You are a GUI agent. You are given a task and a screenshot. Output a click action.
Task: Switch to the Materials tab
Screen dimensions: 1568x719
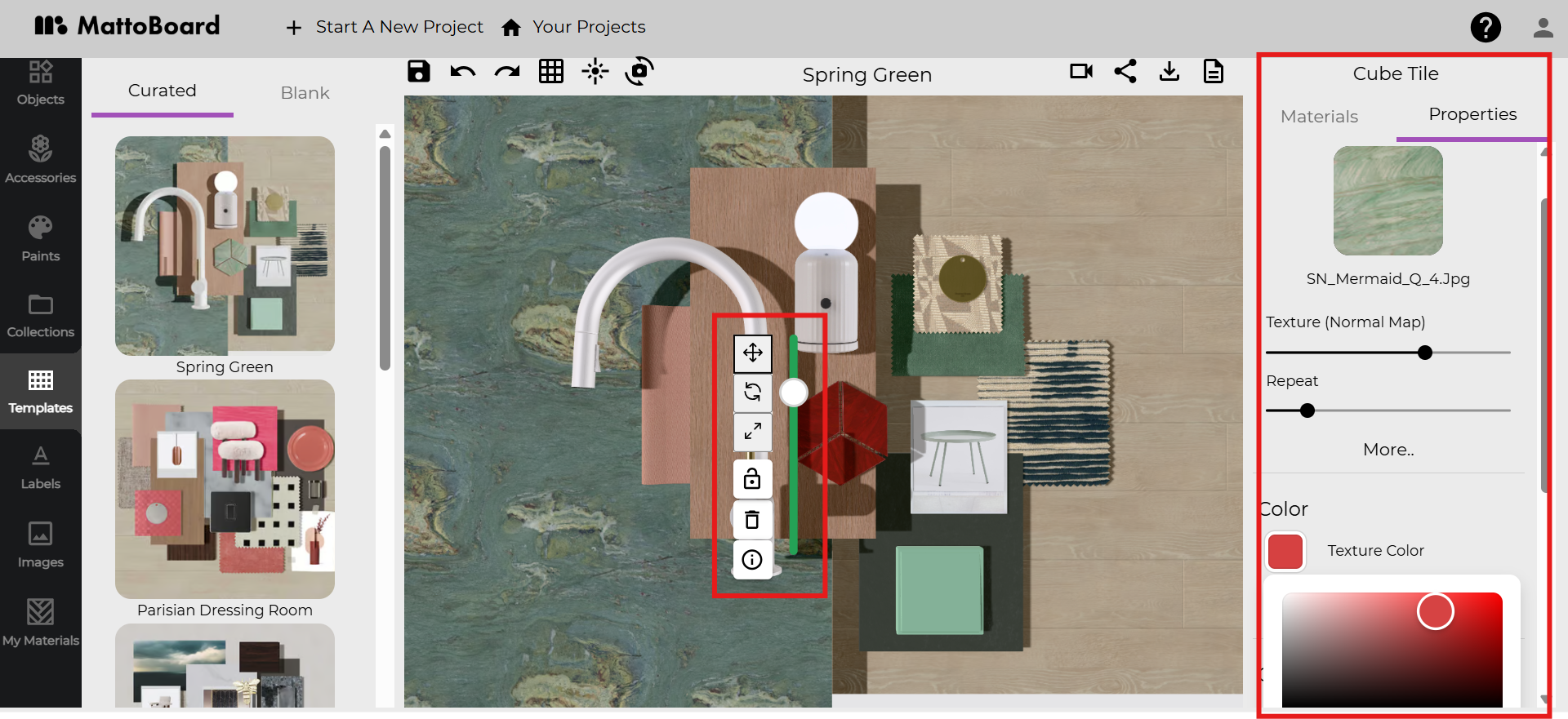point(1319,117)
